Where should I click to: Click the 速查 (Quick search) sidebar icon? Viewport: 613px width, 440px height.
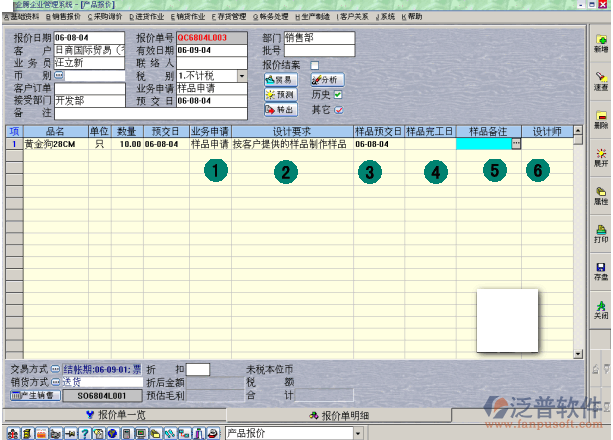click(600, 81)
